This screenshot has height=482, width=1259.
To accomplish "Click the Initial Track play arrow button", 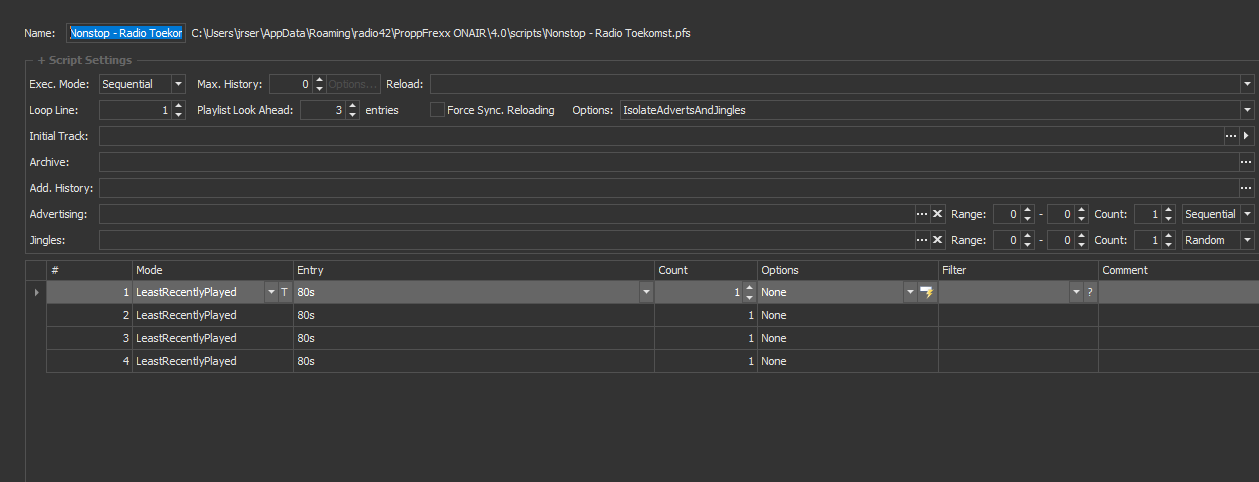I will click(x=1246, y=136).
